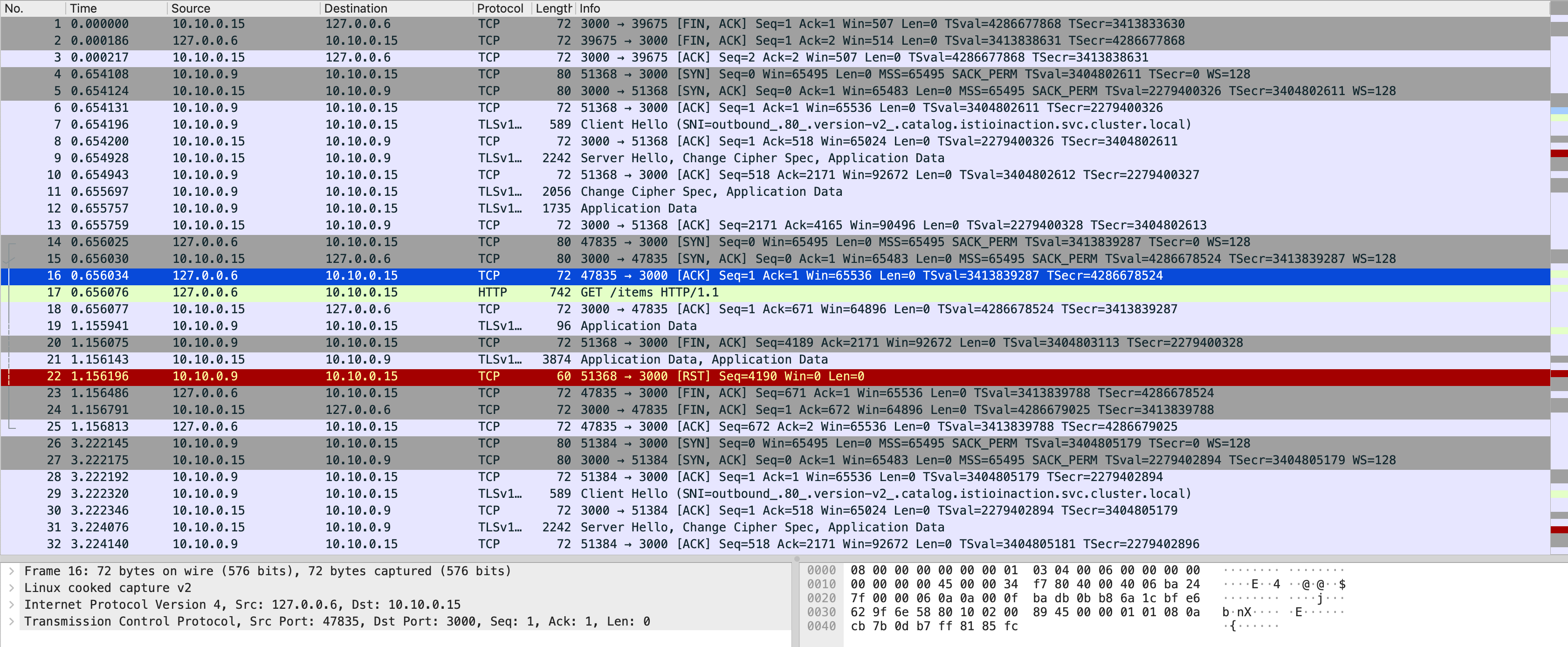
Task: Select packet 17 GET /items HTTP request
Action: pyautogui.click(x=649, y=292)
